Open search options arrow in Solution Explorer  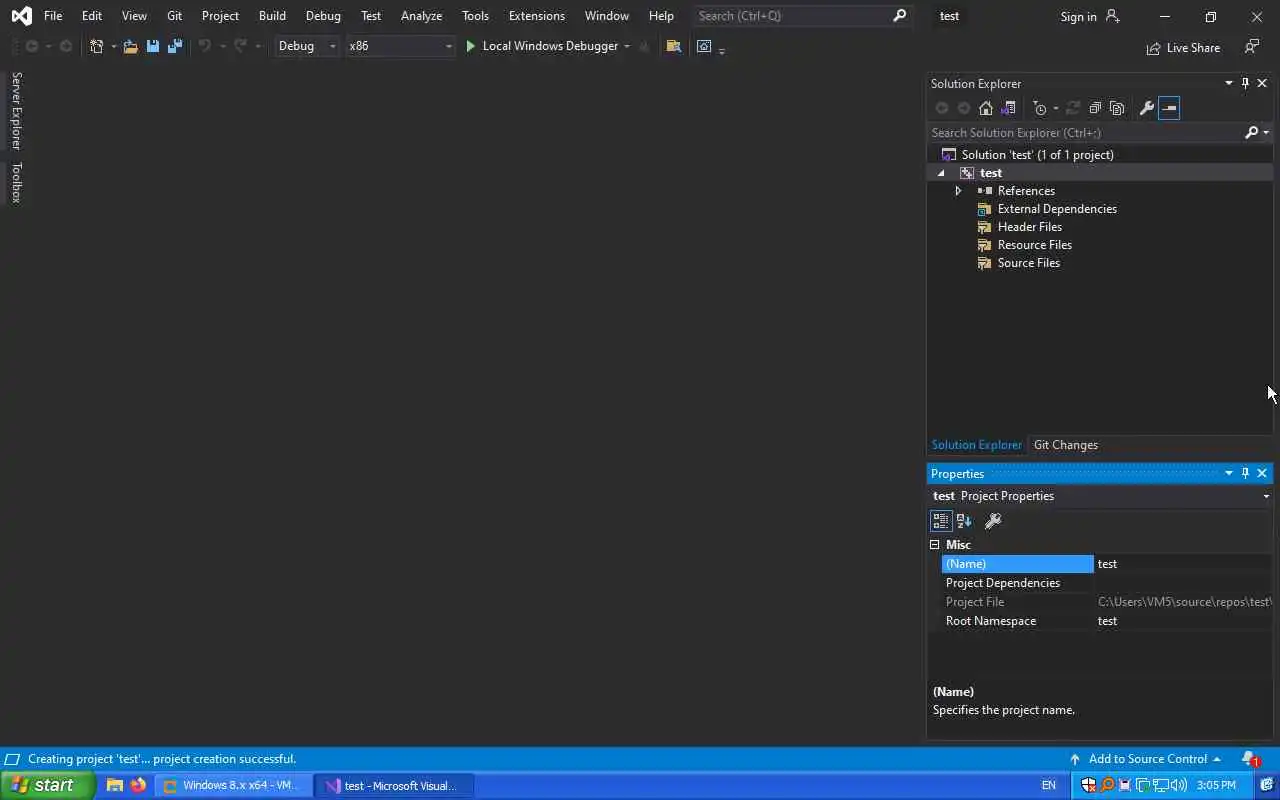[1266, 132]
